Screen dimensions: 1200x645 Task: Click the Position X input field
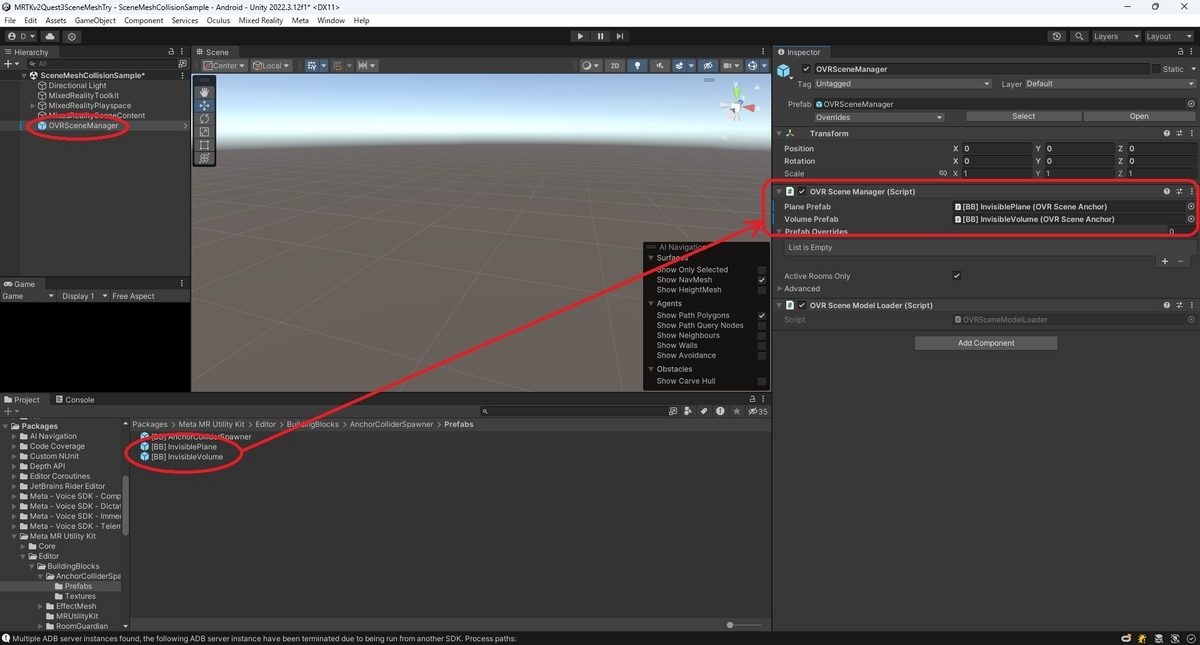pyautogui.click(x=998, y=149)
